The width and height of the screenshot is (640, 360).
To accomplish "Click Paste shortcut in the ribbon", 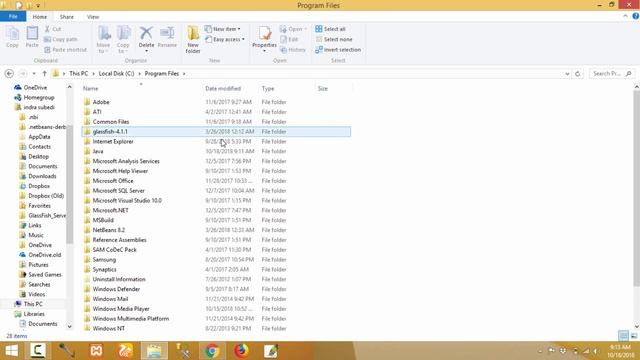I will pos(65,49).
